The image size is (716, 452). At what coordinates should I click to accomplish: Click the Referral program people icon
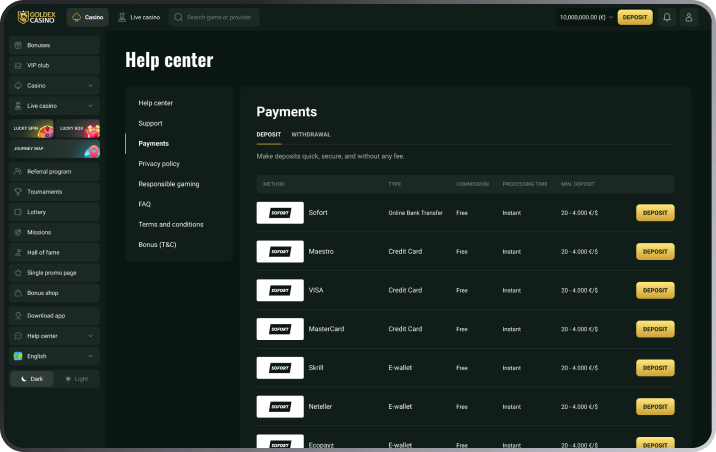click(x=18, y=172)
